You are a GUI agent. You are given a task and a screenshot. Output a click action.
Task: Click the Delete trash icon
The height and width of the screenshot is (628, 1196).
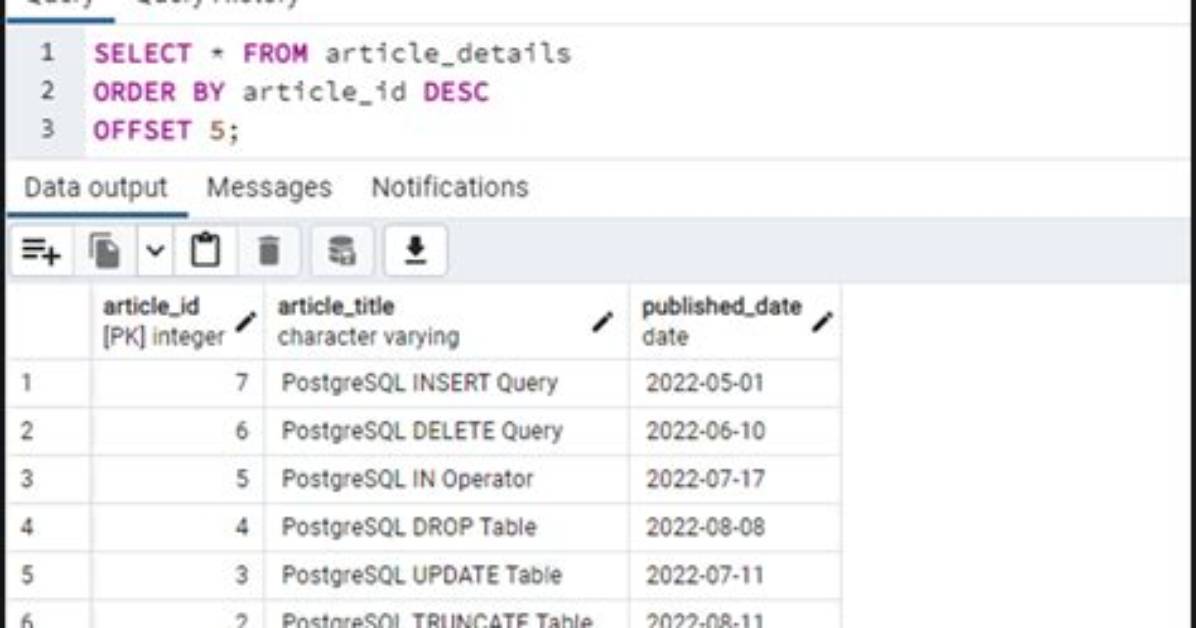pyautogui.click(x=268, y=250)
